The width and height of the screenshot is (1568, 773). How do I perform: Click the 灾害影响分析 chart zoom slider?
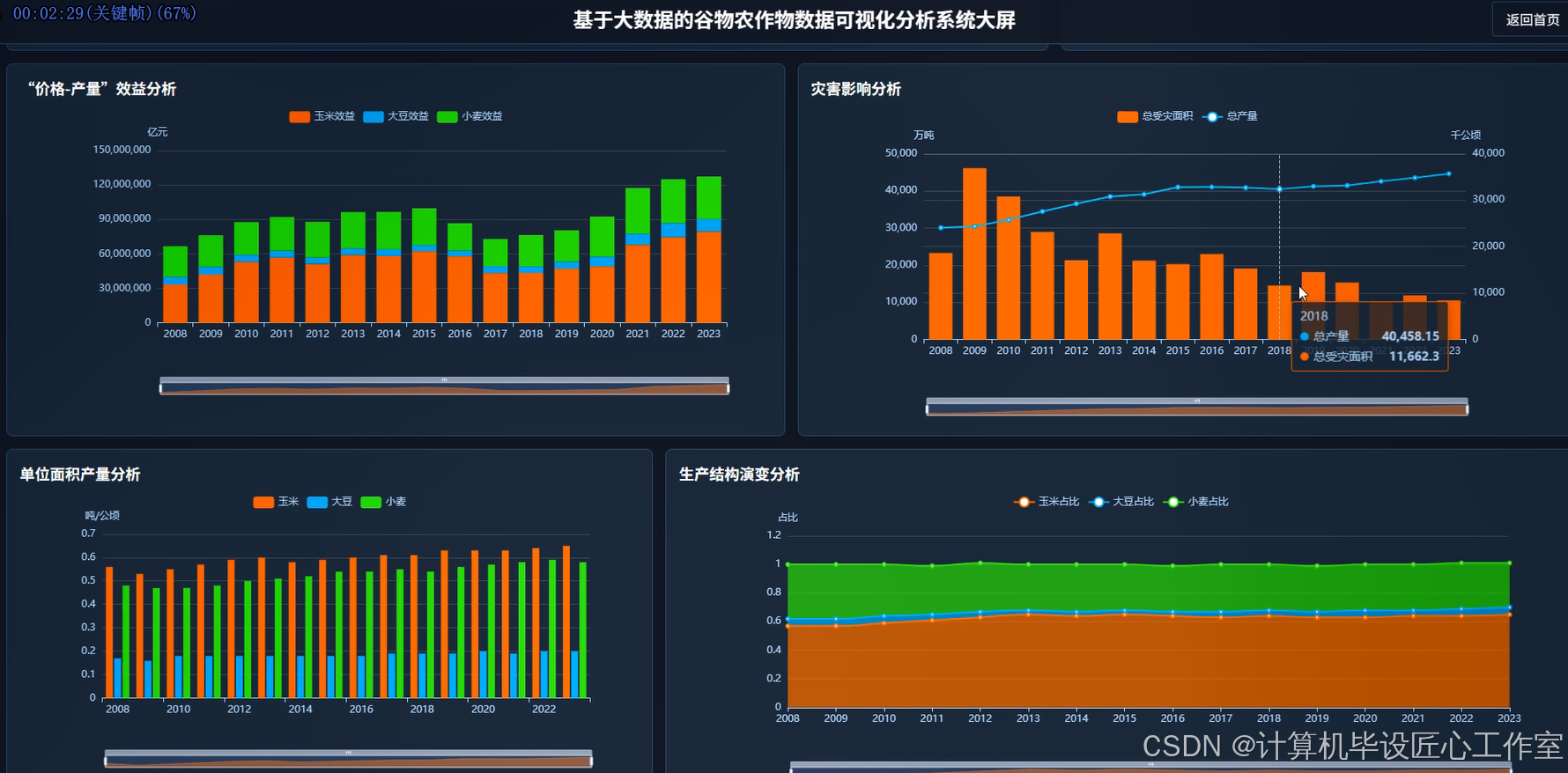tap(1196, 407)
